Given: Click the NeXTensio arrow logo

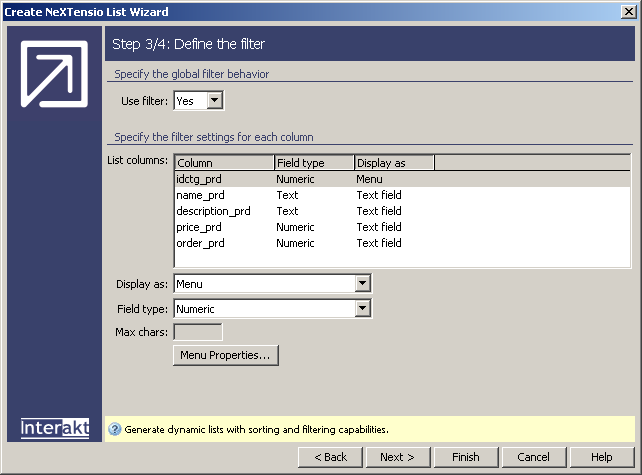Looking at the screenshot, I should 55,74.
